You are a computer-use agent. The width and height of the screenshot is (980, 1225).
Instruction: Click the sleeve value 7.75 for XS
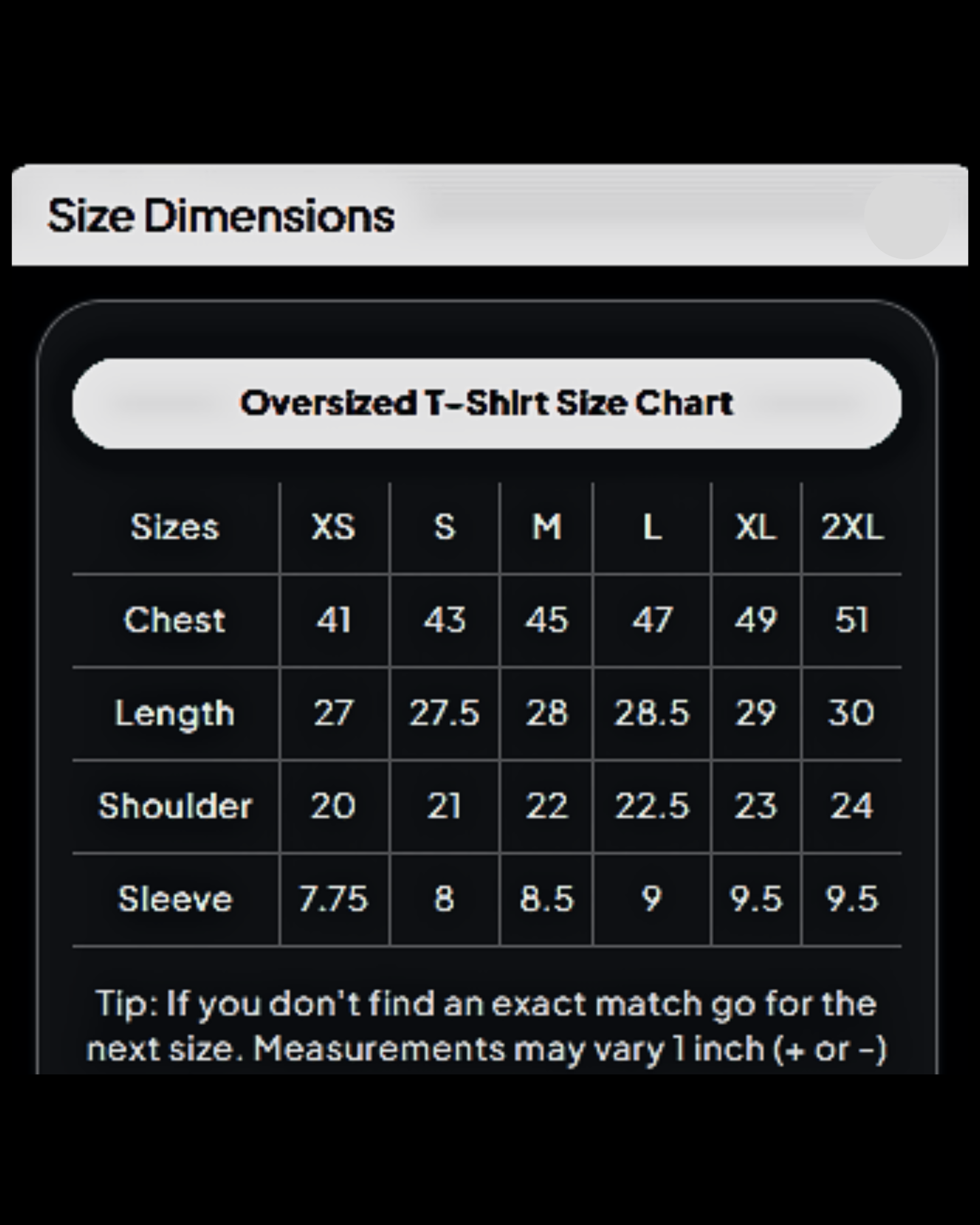pyautogui.click(x=333, y=899)
